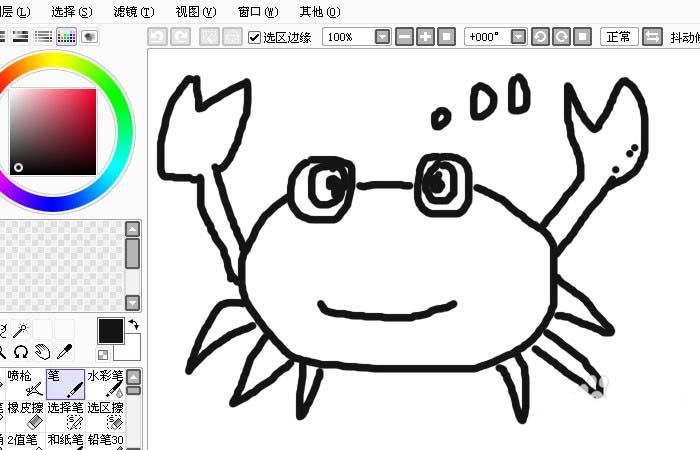The height and width of the screenshot is (450, 700).
Task: Select the eyedropper color picker tool
Action: coord(65,352)
